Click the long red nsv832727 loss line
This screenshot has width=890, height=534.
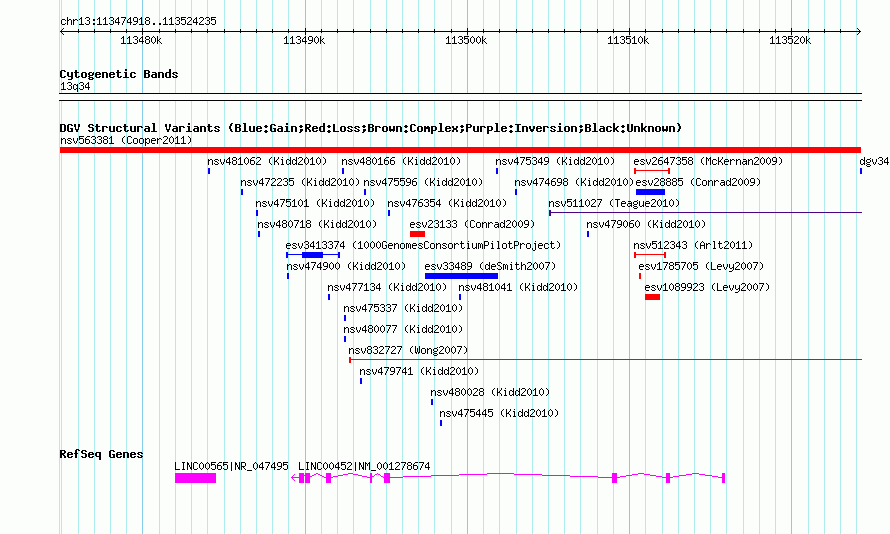coord(605,360)
